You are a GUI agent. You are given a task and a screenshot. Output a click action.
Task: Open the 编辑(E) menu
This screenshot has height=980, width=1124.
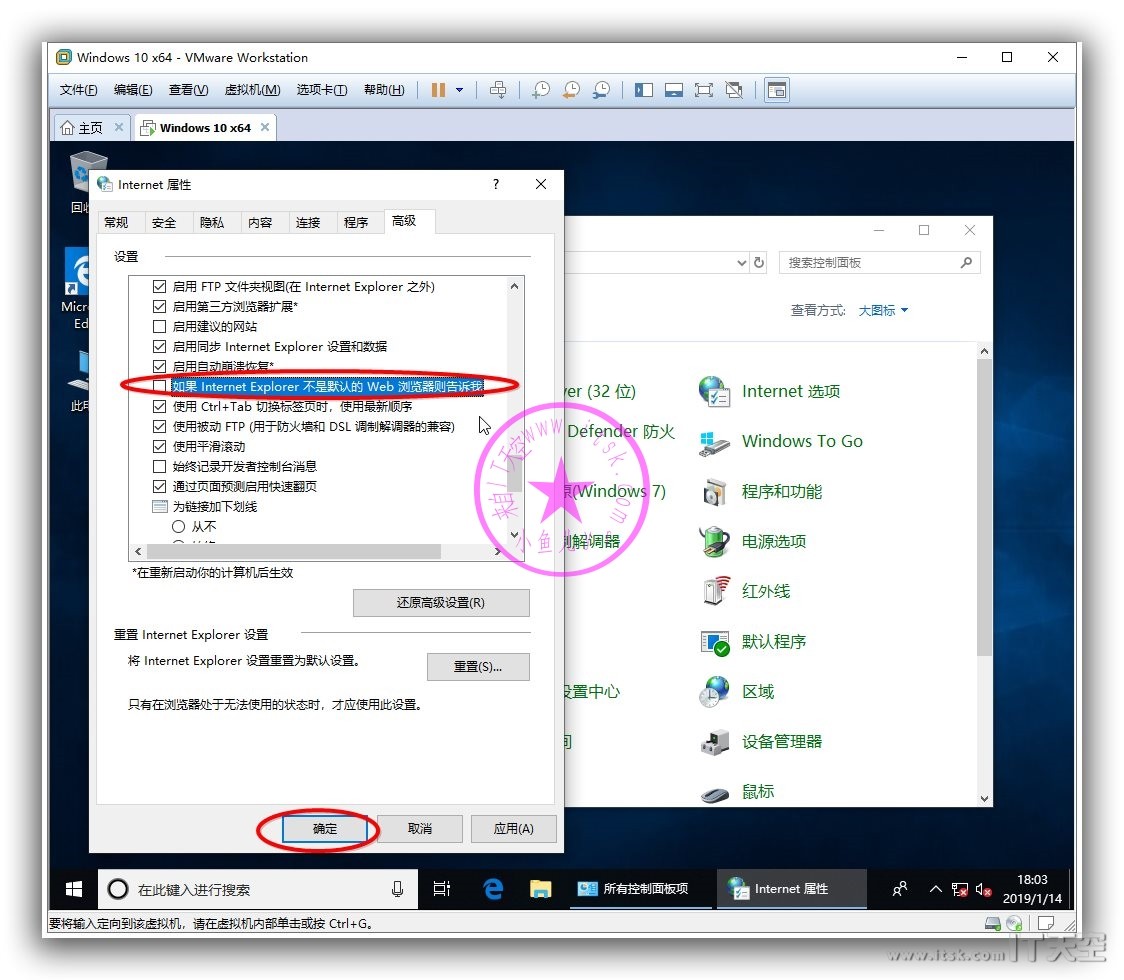tap(133, 90)
